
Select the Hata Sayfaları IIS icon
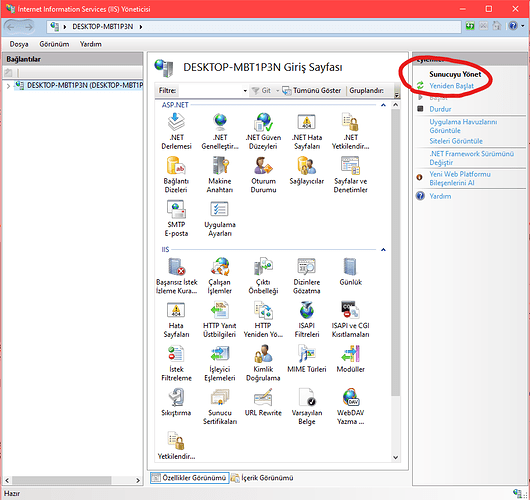(x=176, y=320)
